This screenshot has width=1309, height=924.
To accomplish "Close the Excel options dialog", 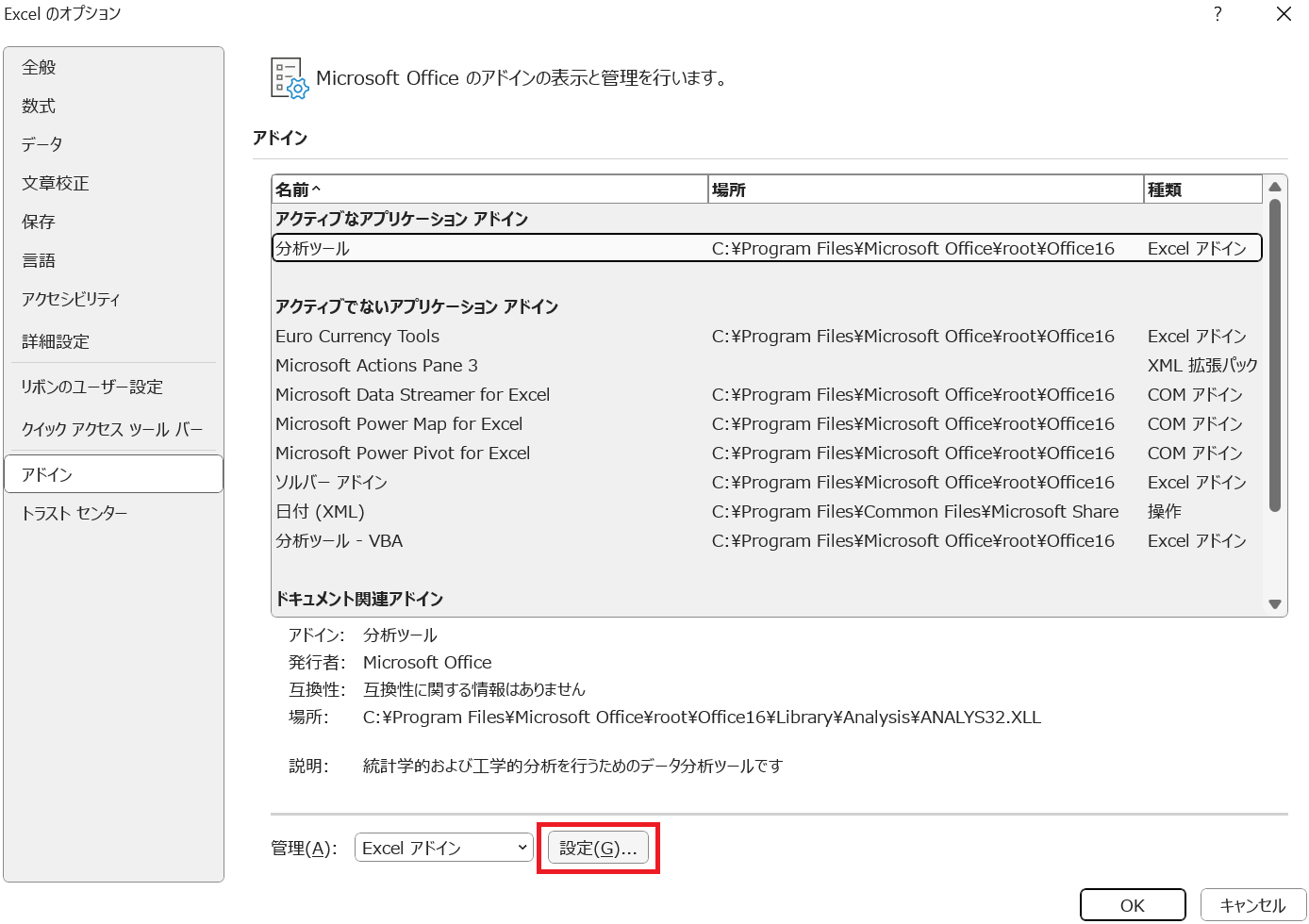I will pyautogui.click(x=1284, y=14).
